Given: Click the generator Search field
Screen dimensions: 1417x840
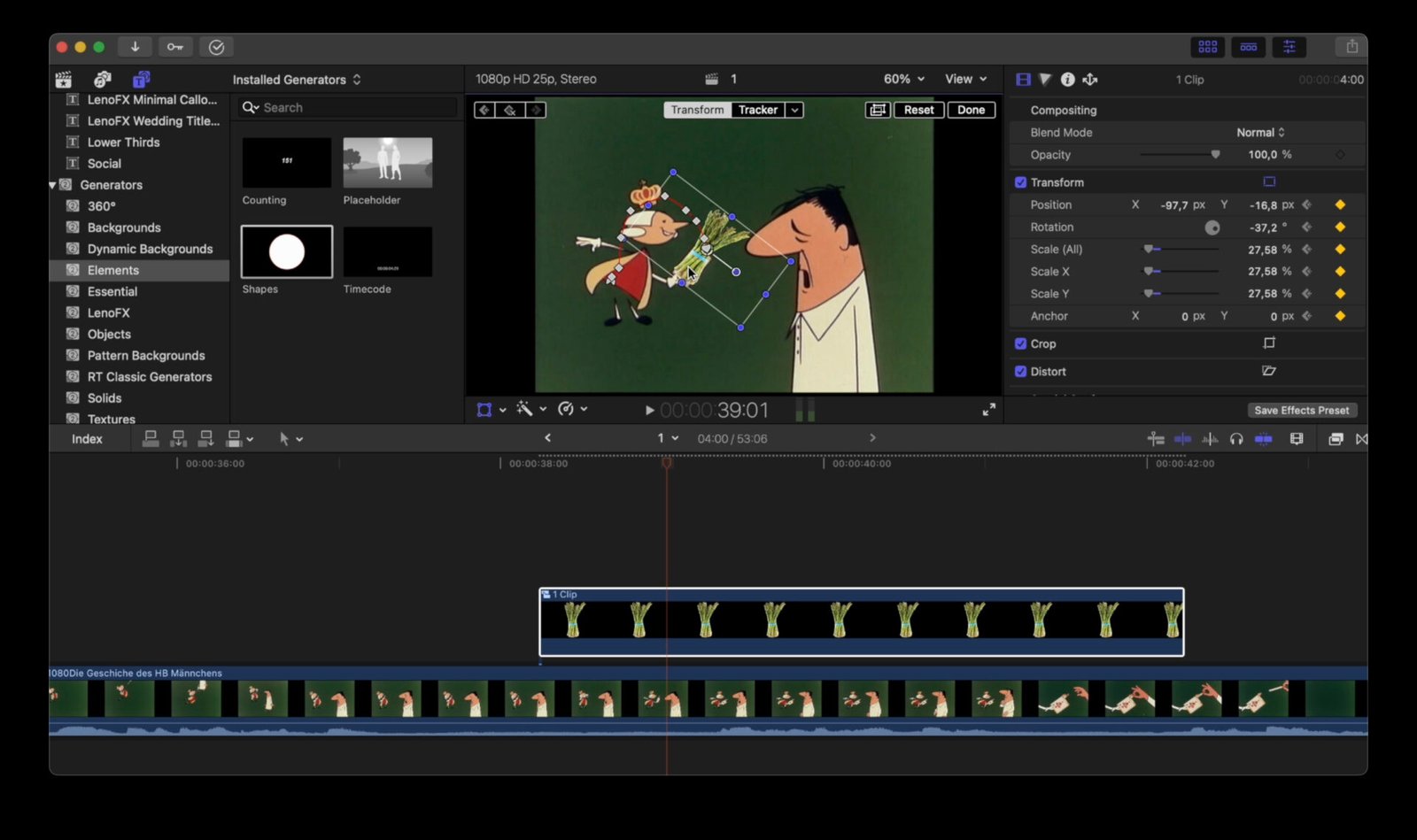Looking at the screenshot, I should (348, 108).
